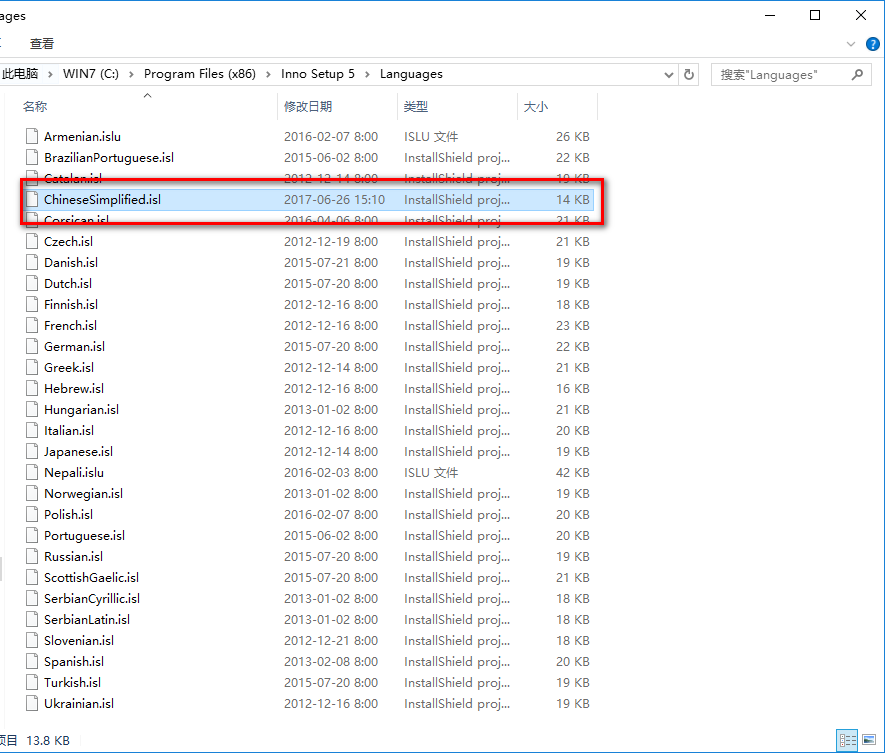Click the 2017-06-26 15:10 modified date
The height and width of the screenshot is (753, 885).
334,199
